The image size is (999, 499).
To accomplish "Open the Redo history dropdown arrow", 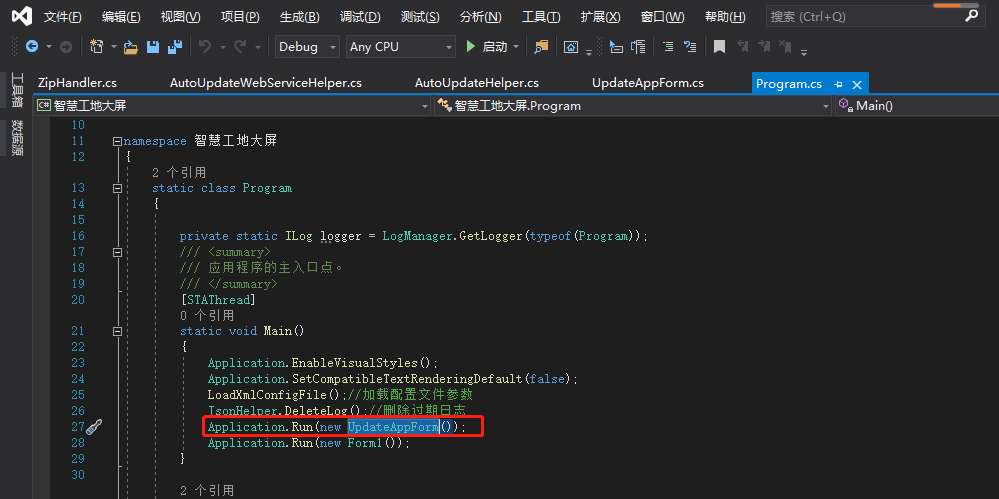I will [x=257, y=47].
